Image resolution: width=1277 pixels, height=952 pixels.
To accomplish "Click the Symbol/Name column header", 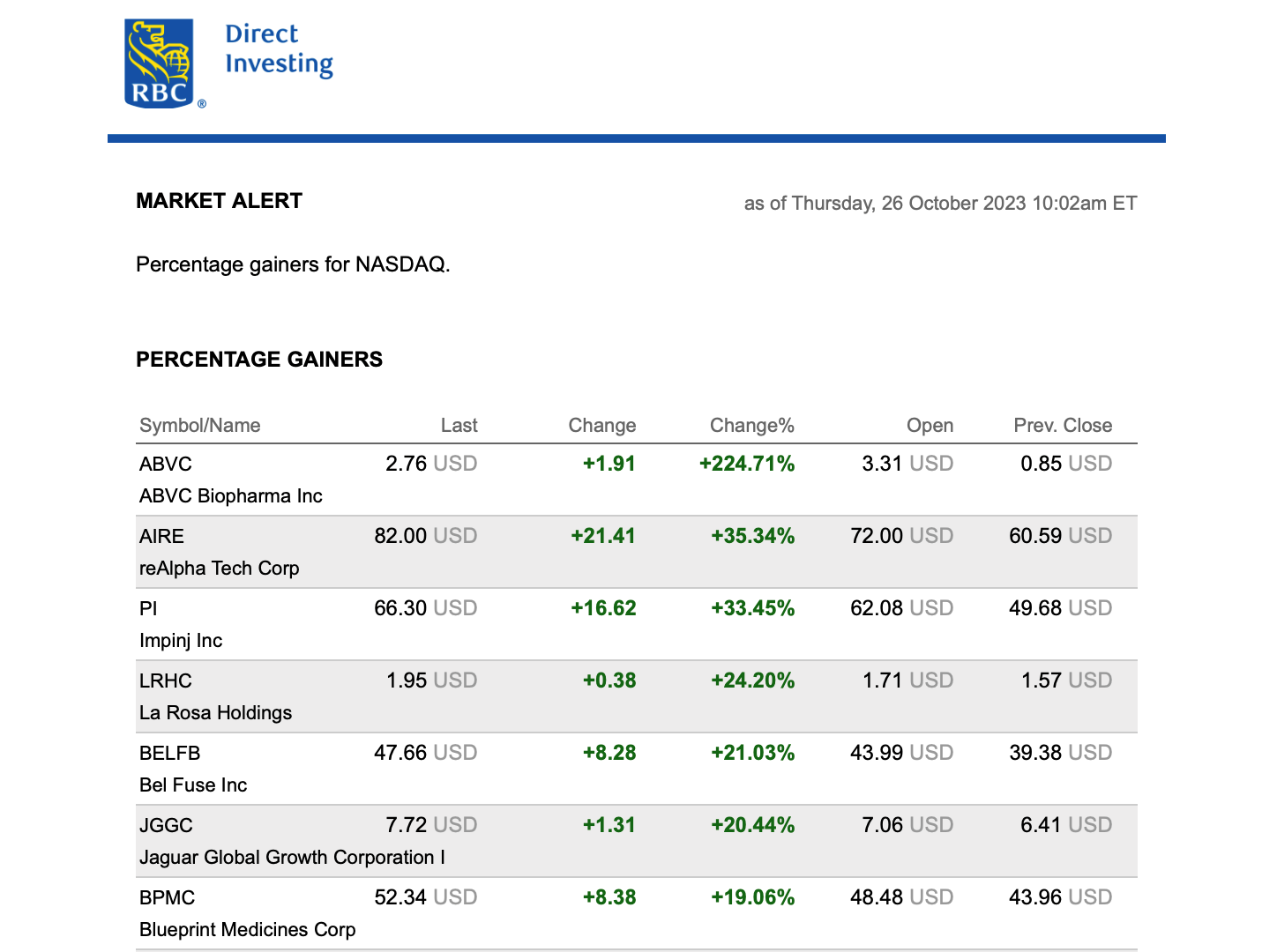I will 200,426.
